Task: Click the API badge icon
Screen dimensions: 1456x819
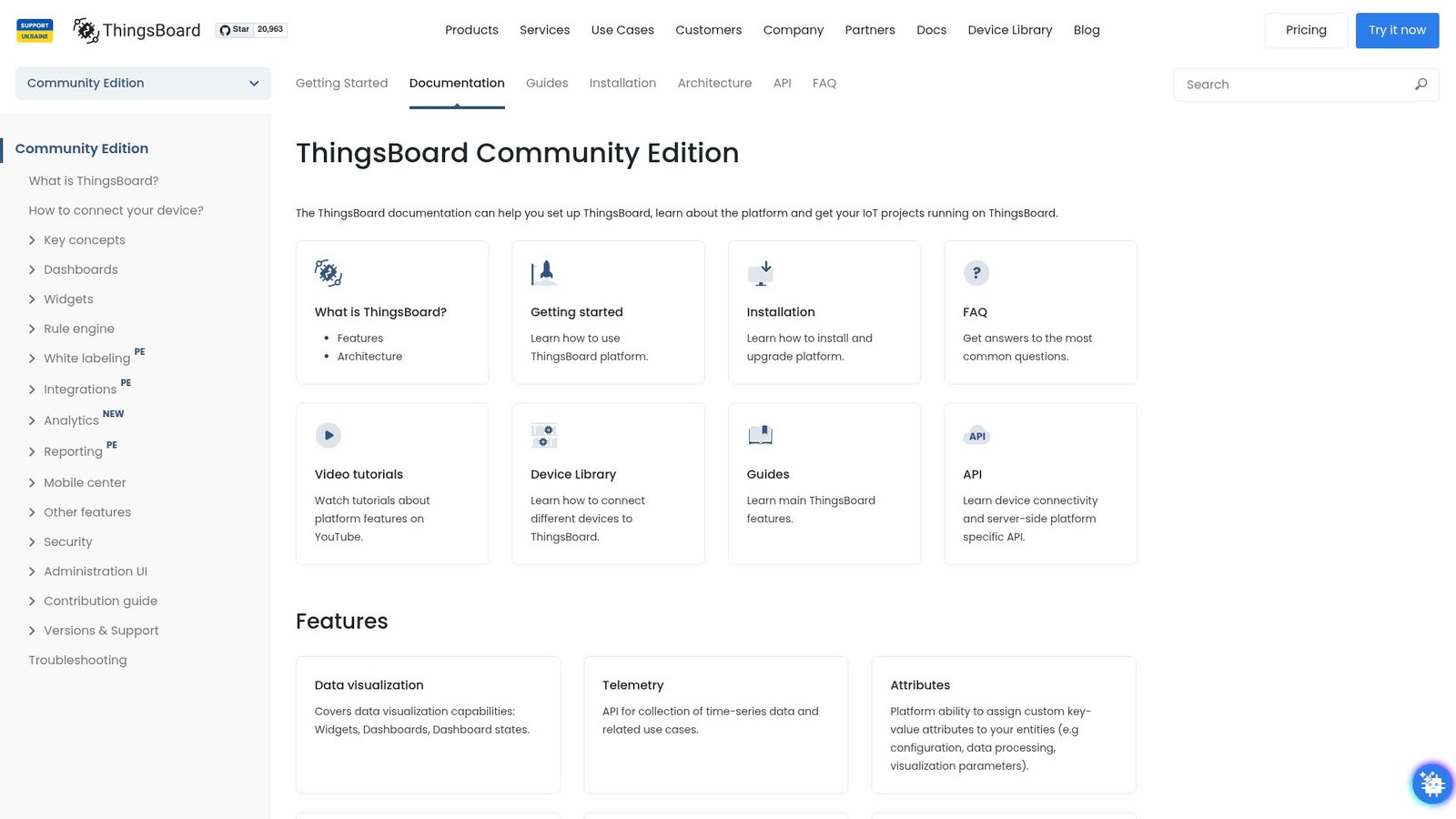Action: [x=976, y=436]
